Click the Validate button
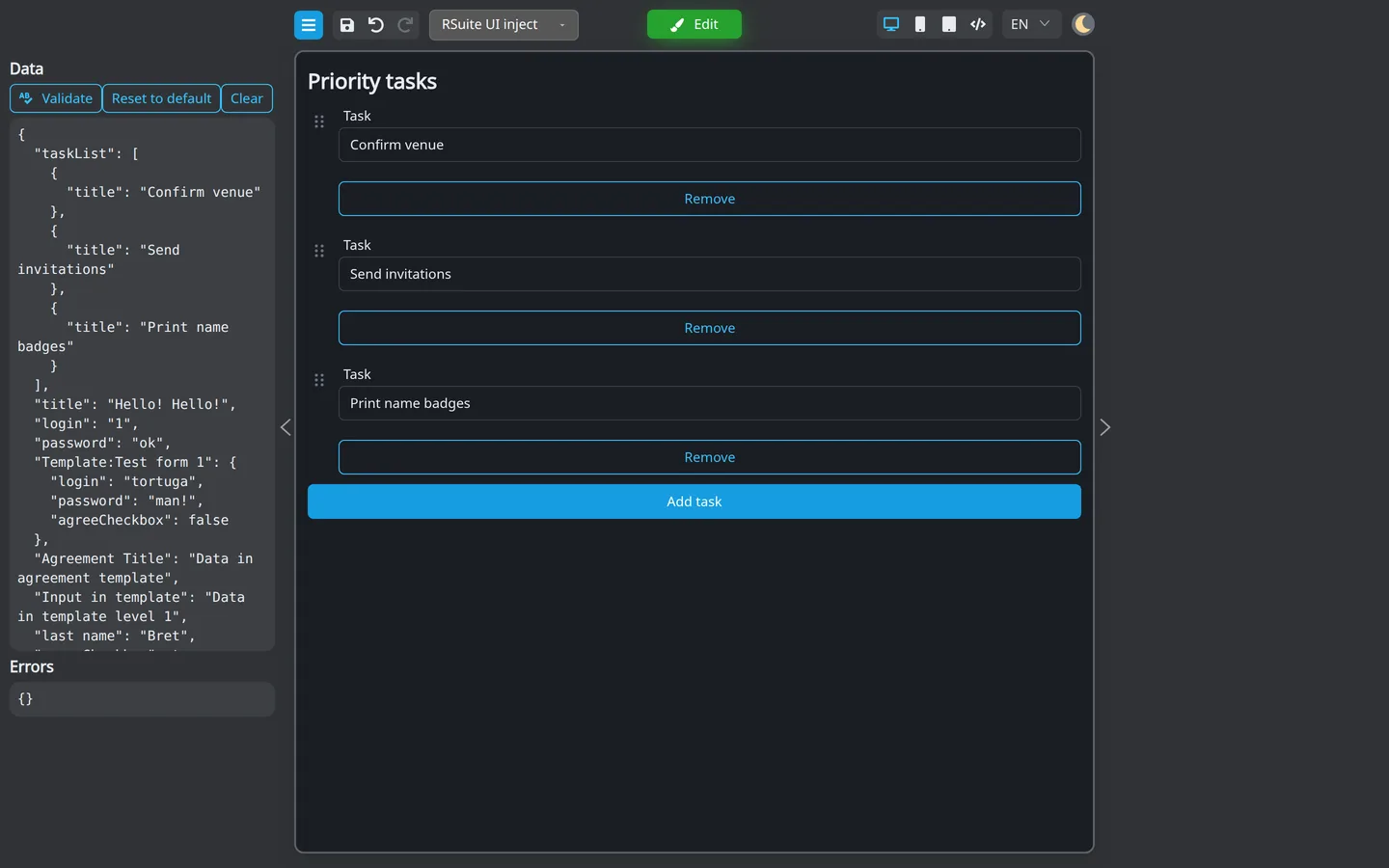 [x=56, y=98]
